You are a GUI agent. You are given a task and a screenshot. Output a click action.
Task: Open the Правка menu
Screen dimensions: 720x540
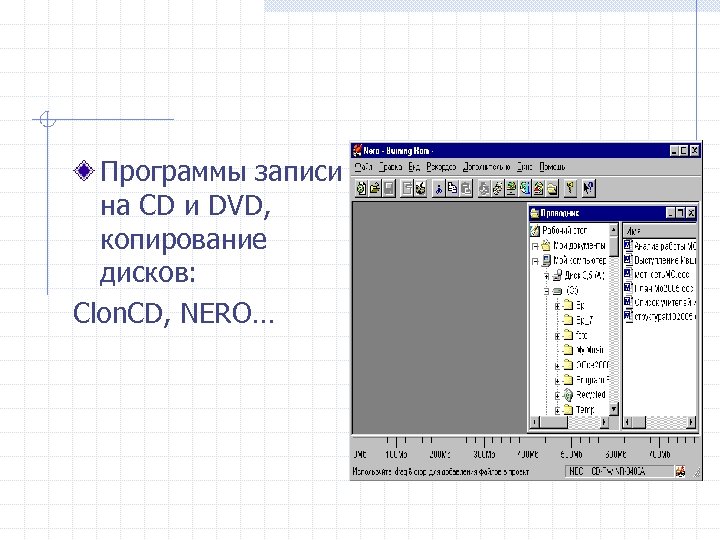[390, 167]
